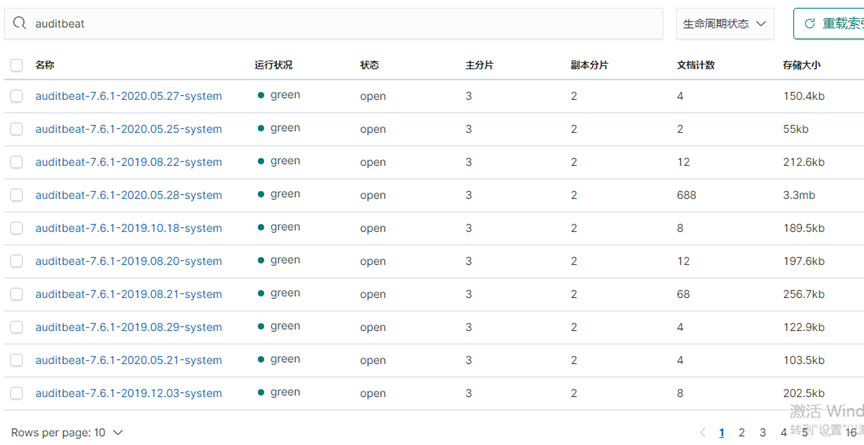Click the 189.5kb storage size value
Image resolution: width=864 pixels, height=445 pixels.
click(x=804, y=228)
